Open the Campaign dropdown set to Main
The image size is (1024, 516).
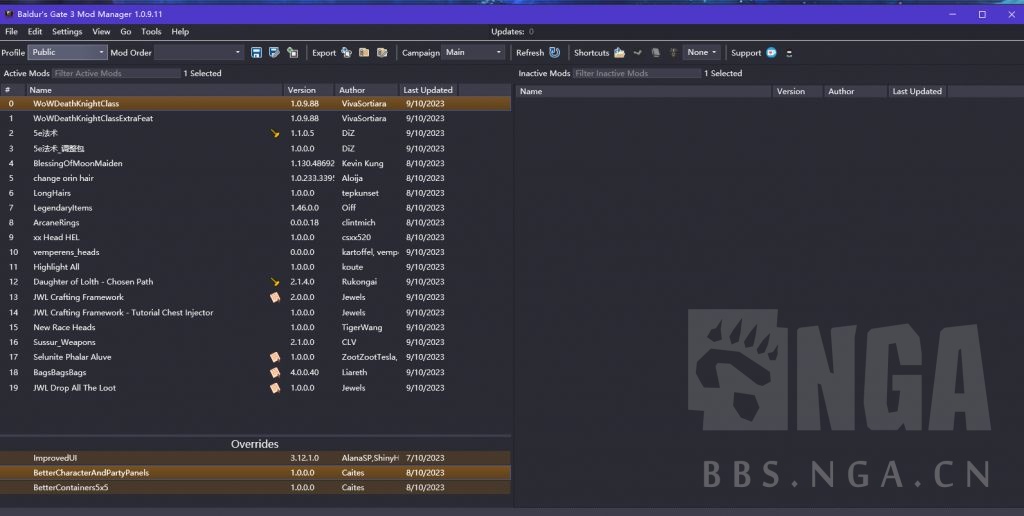coord(473,52)
